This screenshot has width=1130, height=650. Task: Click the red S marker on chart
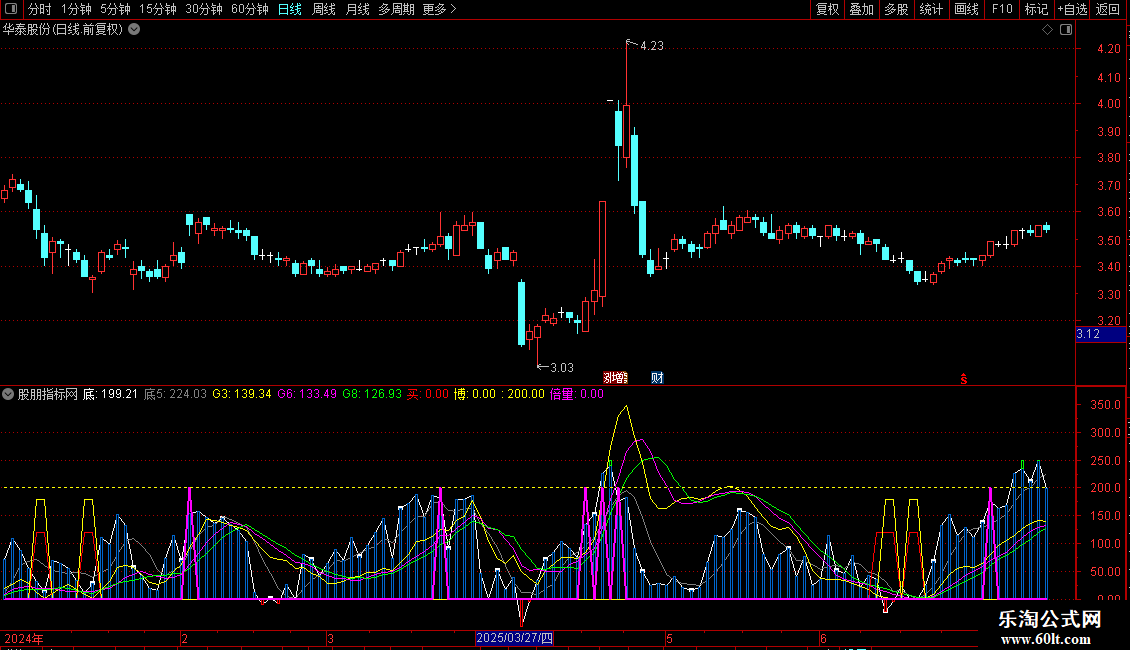tap(964, 378)
